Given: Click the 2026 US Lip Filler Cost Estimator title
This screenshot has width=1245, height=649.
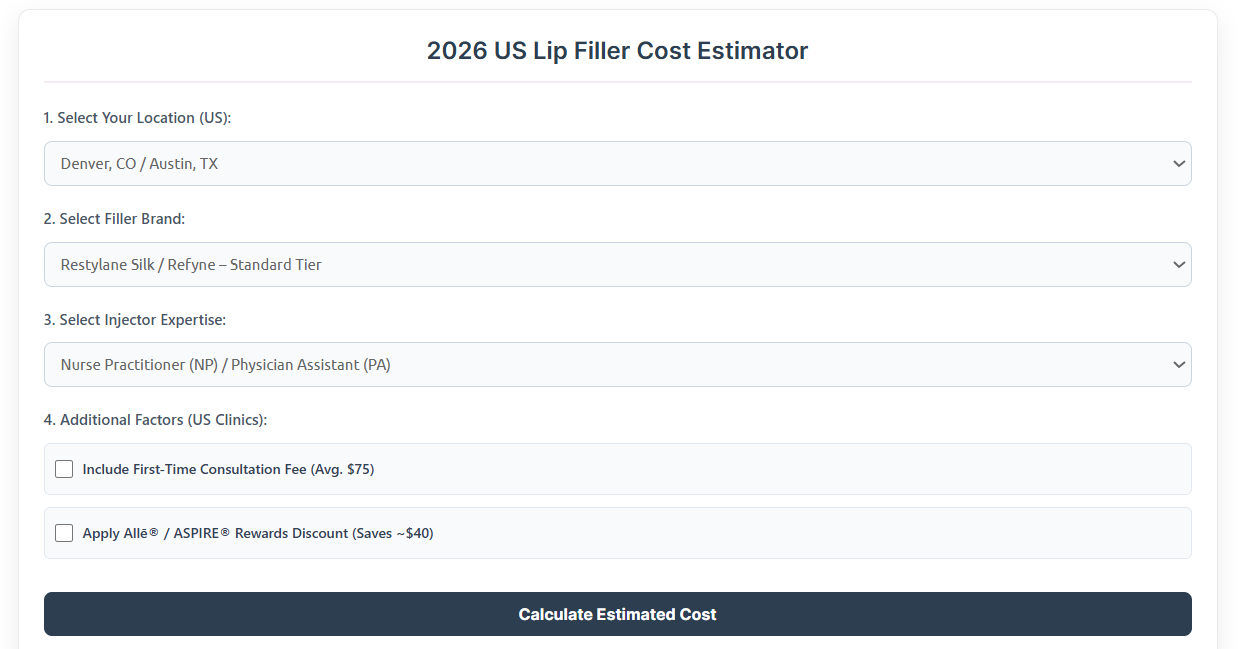Looking at the screenshot, I should [617, 50].
